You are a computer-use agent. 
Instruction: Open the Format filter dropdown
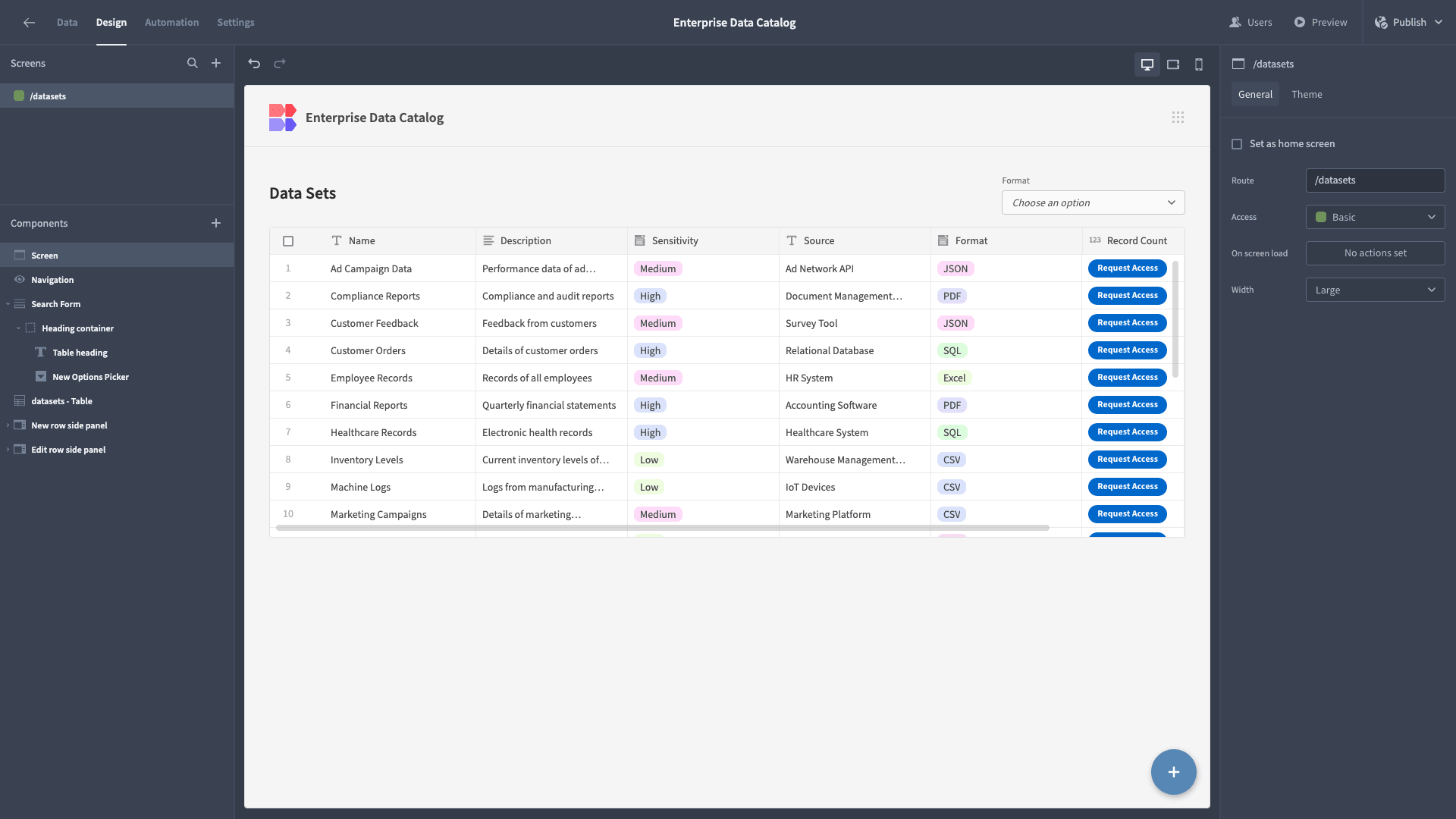pos(1093,202)
